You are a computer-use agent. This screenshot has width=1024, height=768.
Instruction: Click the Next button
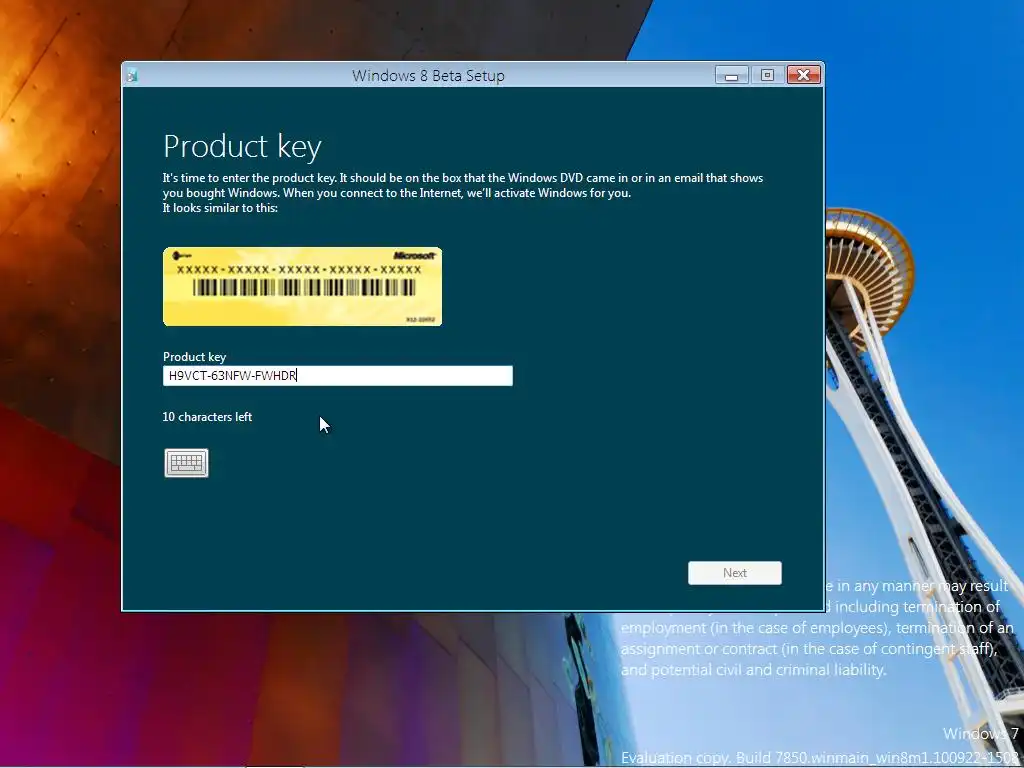735,573
